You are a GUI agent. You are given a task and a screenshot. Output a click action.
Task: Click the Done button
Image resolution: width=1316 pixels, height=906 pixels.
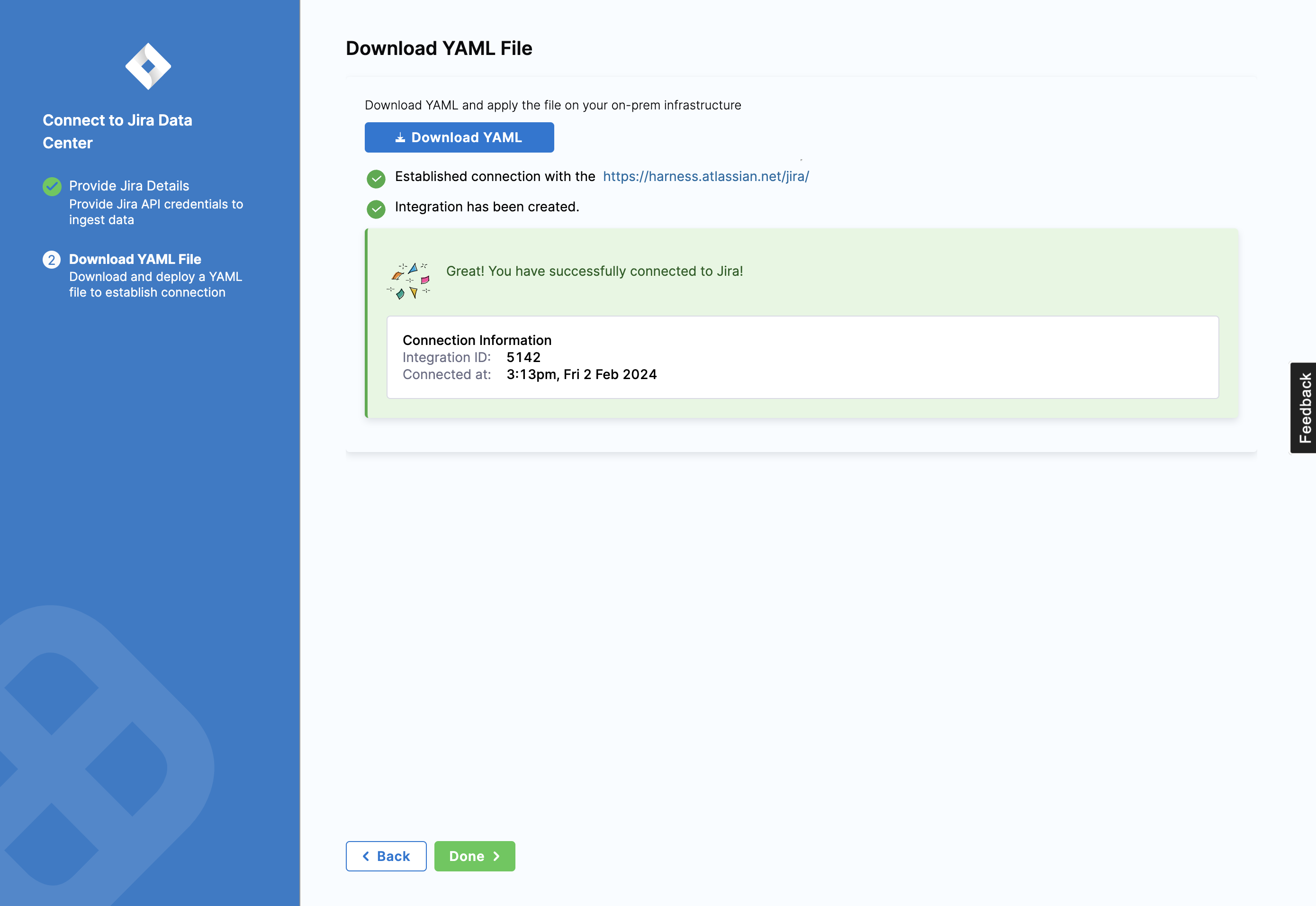tap(474, 855)
